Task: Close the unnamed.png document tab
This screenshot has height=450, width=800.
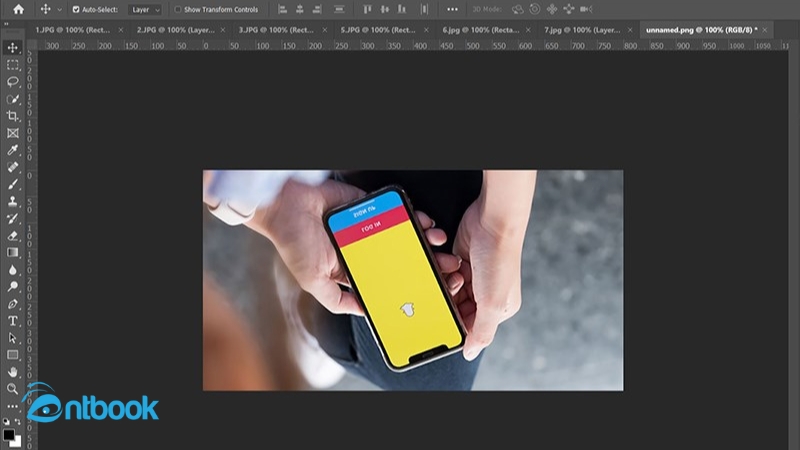Action: [x=764, y=30]
